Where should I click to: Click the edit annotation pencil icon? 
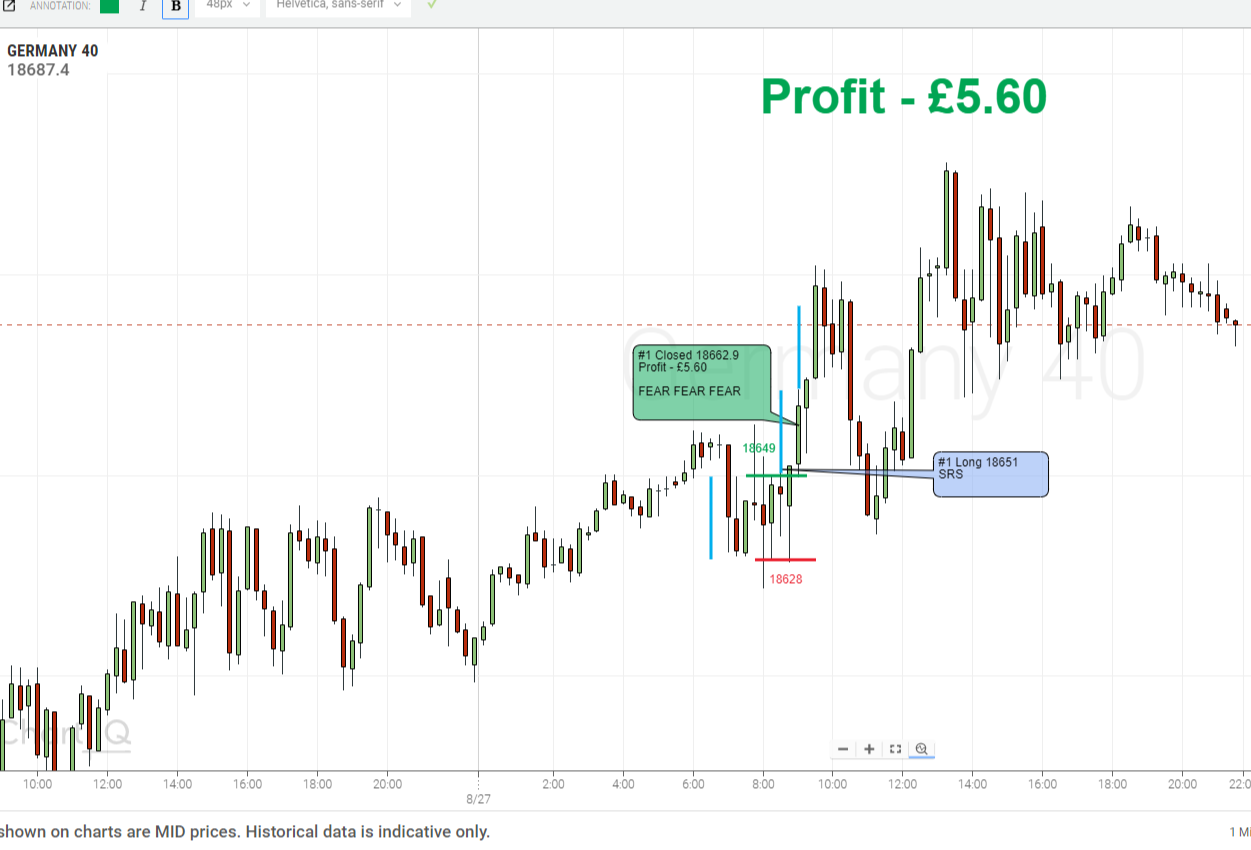(8, 6)
